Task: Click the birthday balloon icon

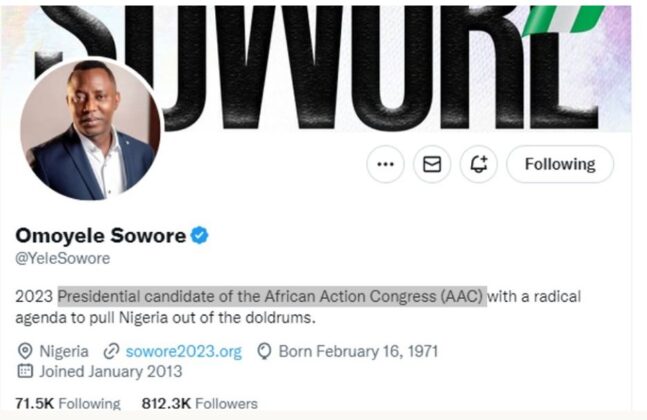Action: [264, 352]
